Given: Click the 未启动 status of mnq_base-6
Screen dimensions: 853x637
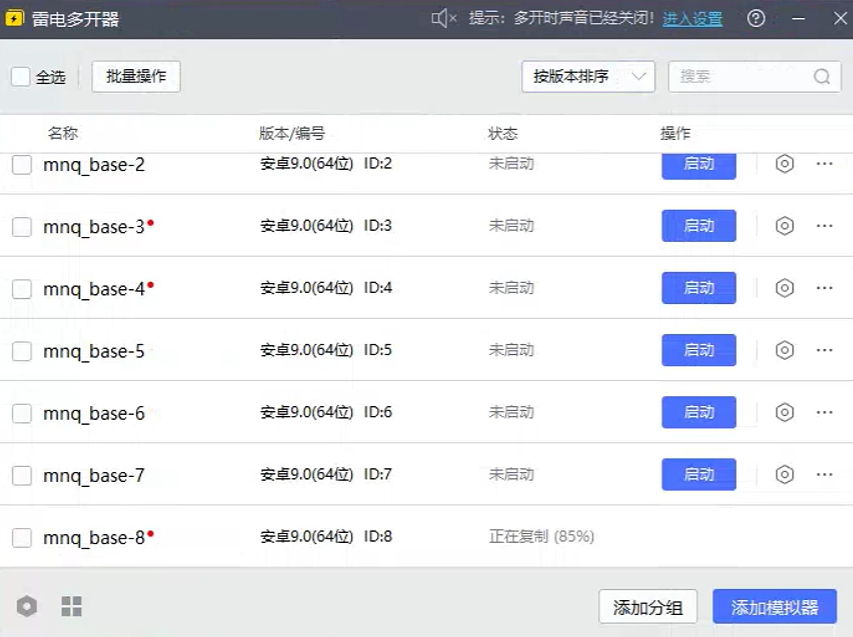Looking at the screenshot, I should (511, 412).
